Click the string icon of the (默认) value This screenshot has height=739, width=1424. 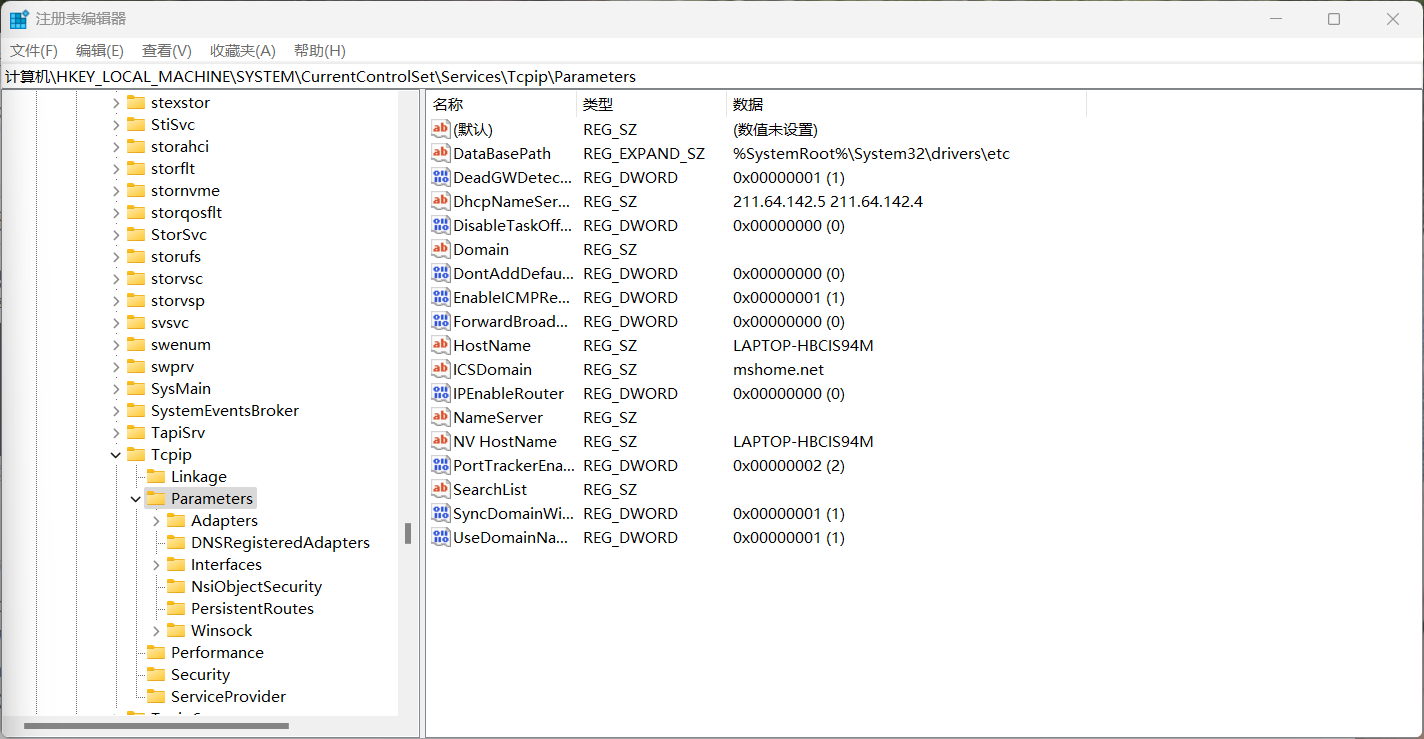click(x=441, y=129)
